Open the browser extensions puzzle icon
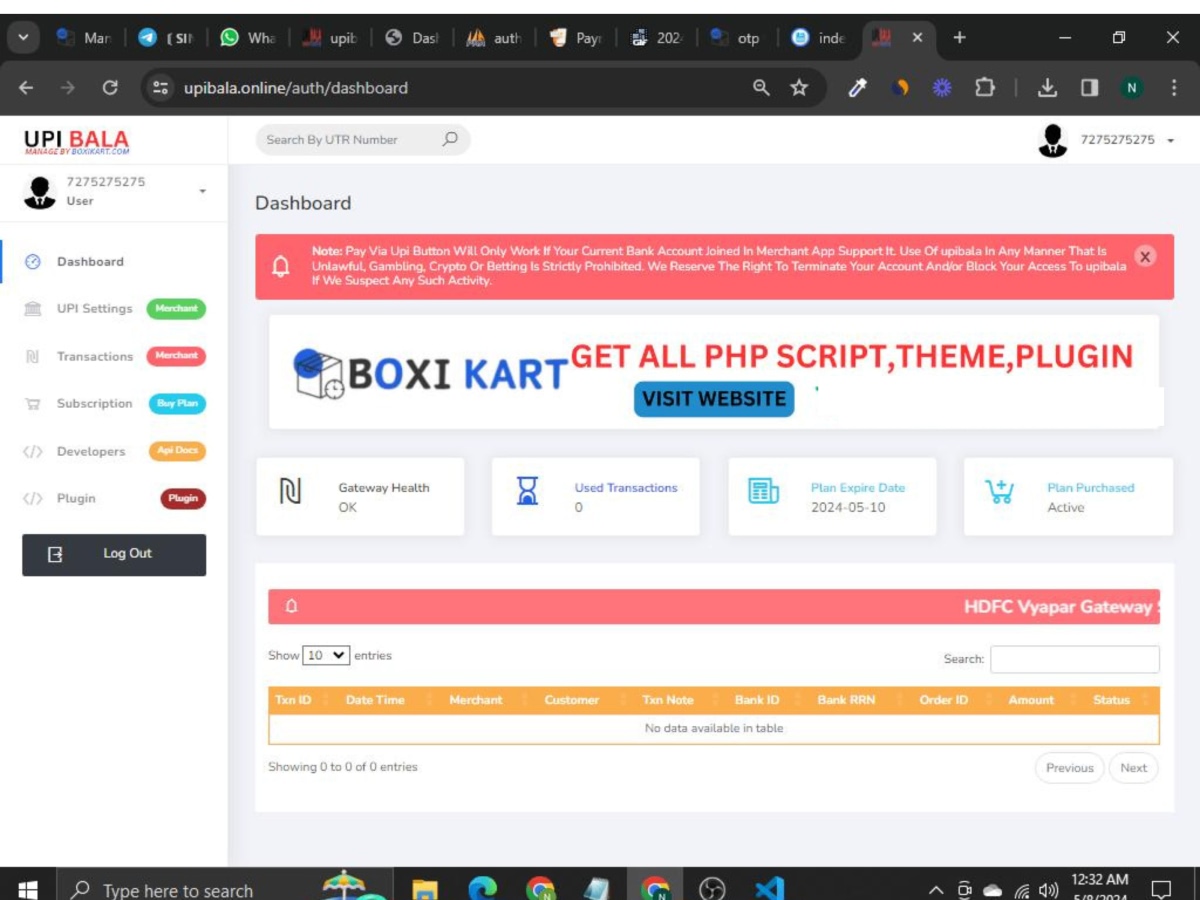1200x900 pixels. [985, 88]
